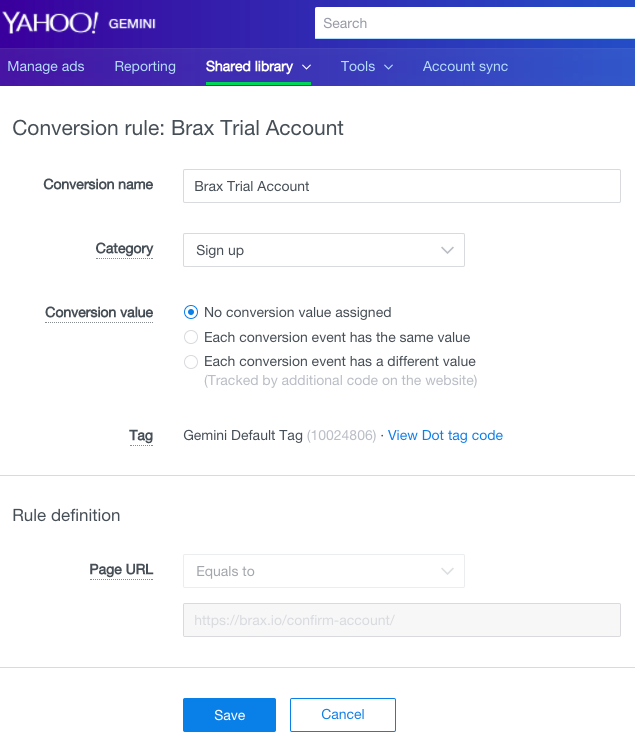Cancel editing the conversion rule
The height and width of the screenshot is (742, 635).
343,715
